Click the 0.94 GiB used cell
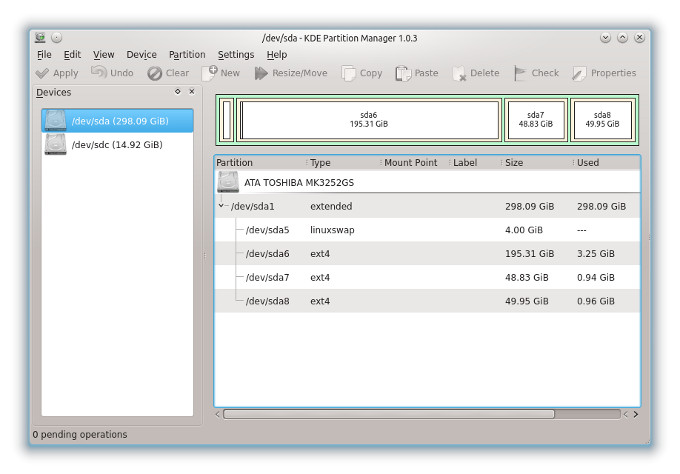 595,278
